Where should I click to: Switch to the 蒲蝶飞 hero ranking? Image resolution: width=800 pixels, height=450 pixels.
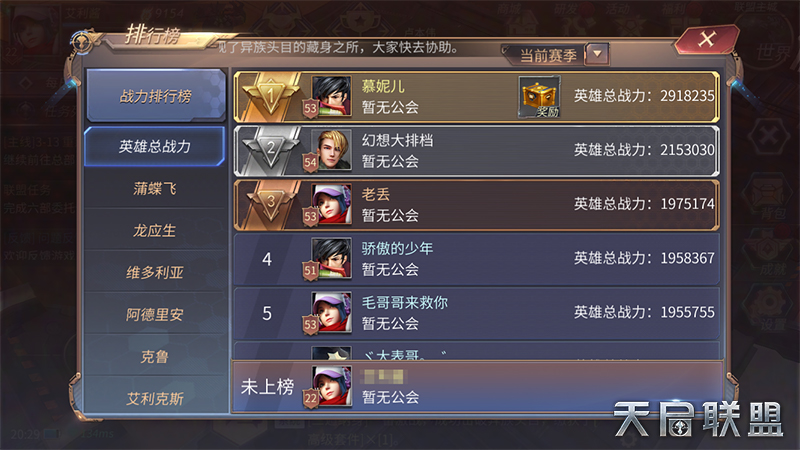(x=155, y=189)
